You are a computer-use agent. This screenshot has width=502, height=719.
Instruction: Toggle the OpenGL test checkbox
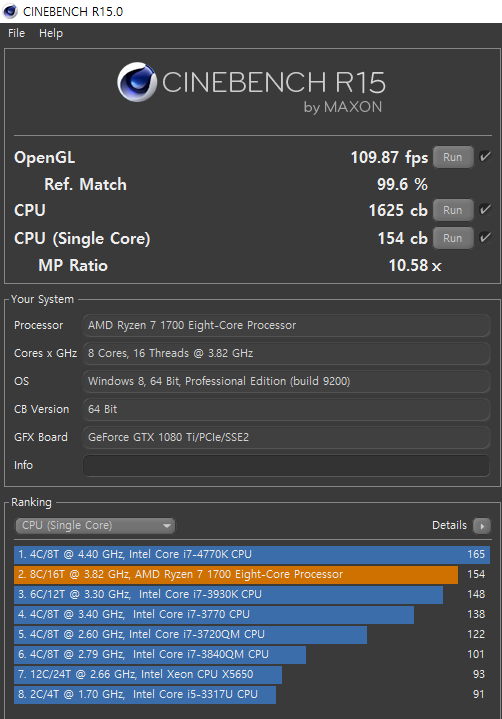coord(485,157)
